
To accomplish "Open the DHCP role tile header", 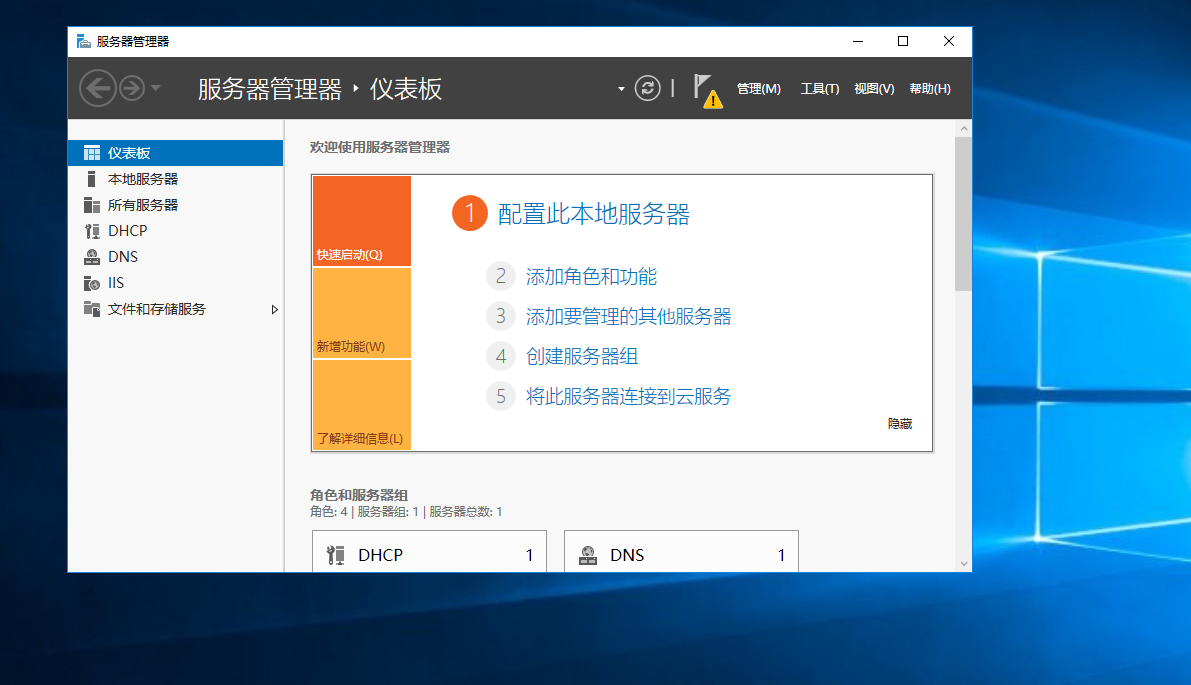I will (x=429, y=555).
